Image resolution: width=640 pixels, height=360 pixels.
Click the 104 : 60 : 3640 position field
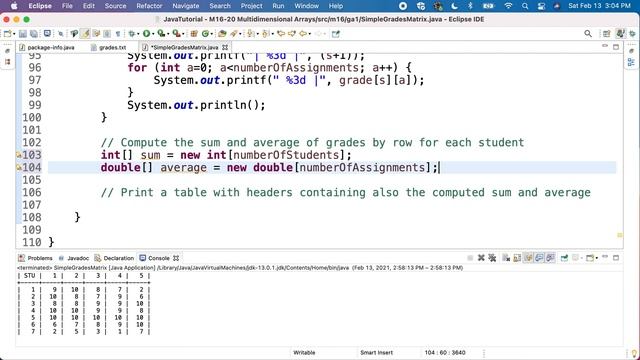point(445,353)
